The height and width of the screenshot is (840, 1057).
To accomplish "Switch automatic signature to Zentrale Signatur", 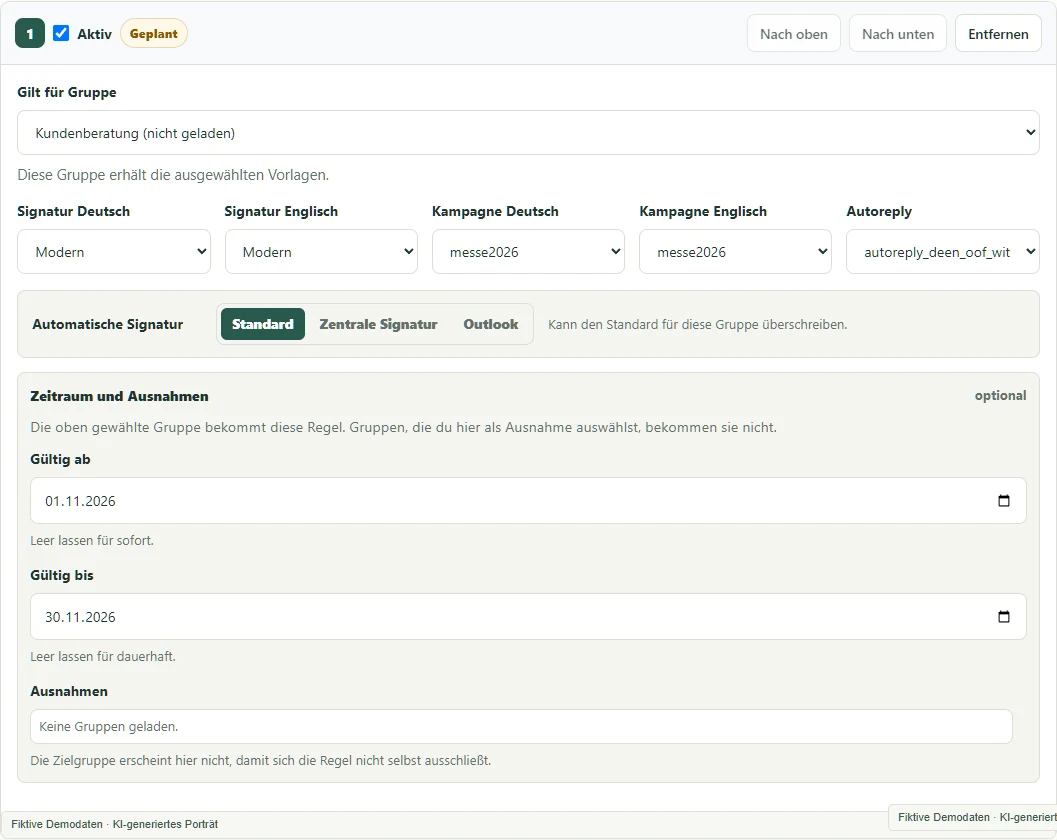I will pyautogui.click(x=378, y=324).
